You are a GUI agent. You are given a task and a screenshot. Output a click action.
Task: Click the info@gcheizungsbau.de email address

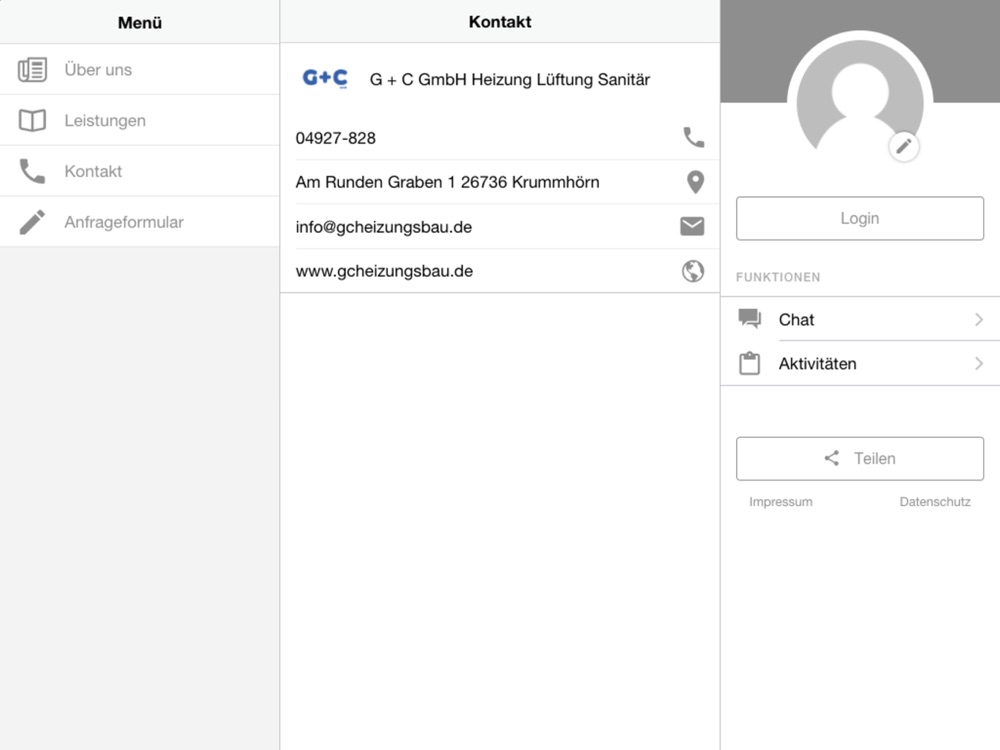[383, 227]
